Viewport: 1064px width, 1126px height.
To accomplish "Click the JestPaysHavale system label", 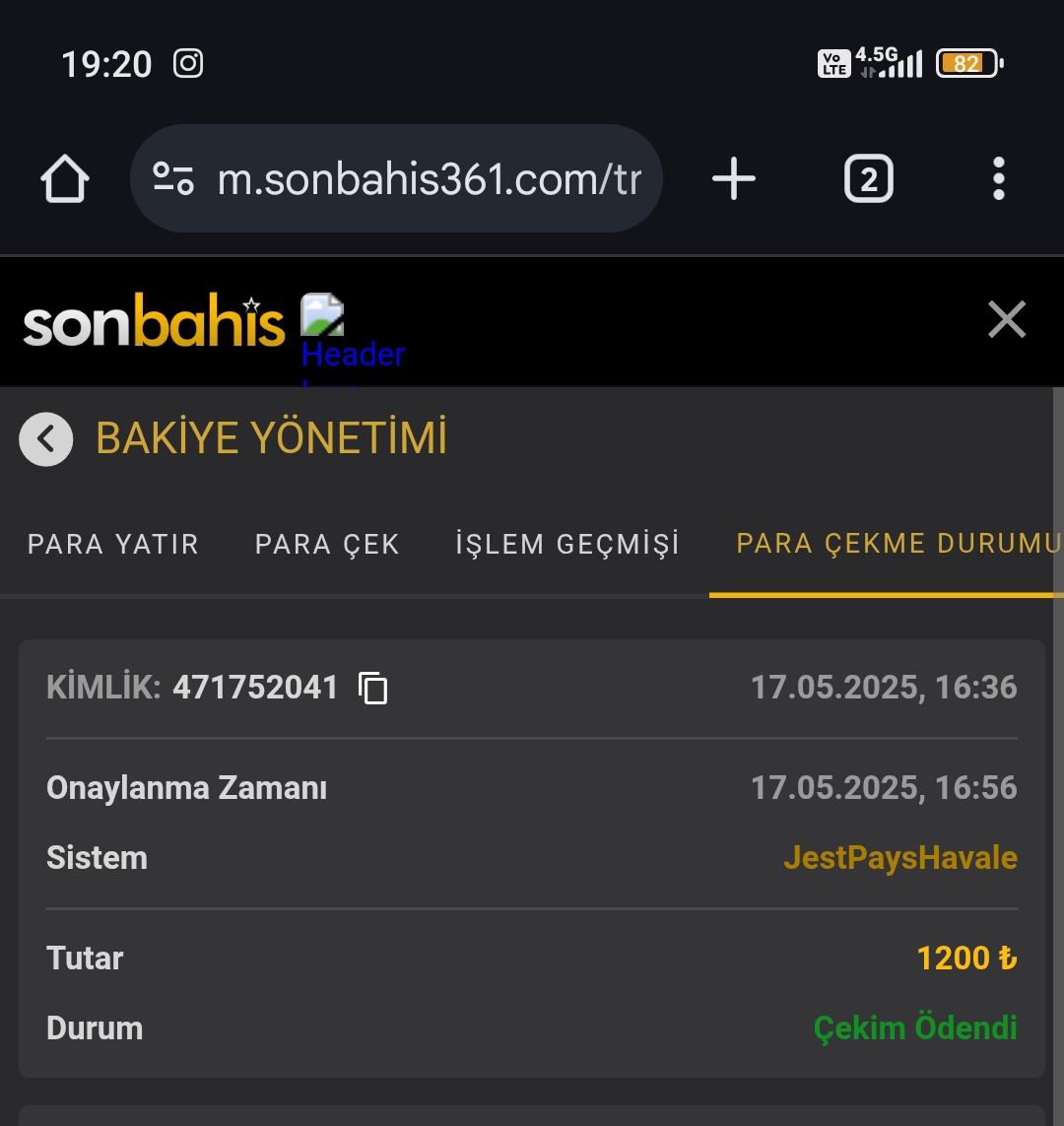I will (900, 858).
